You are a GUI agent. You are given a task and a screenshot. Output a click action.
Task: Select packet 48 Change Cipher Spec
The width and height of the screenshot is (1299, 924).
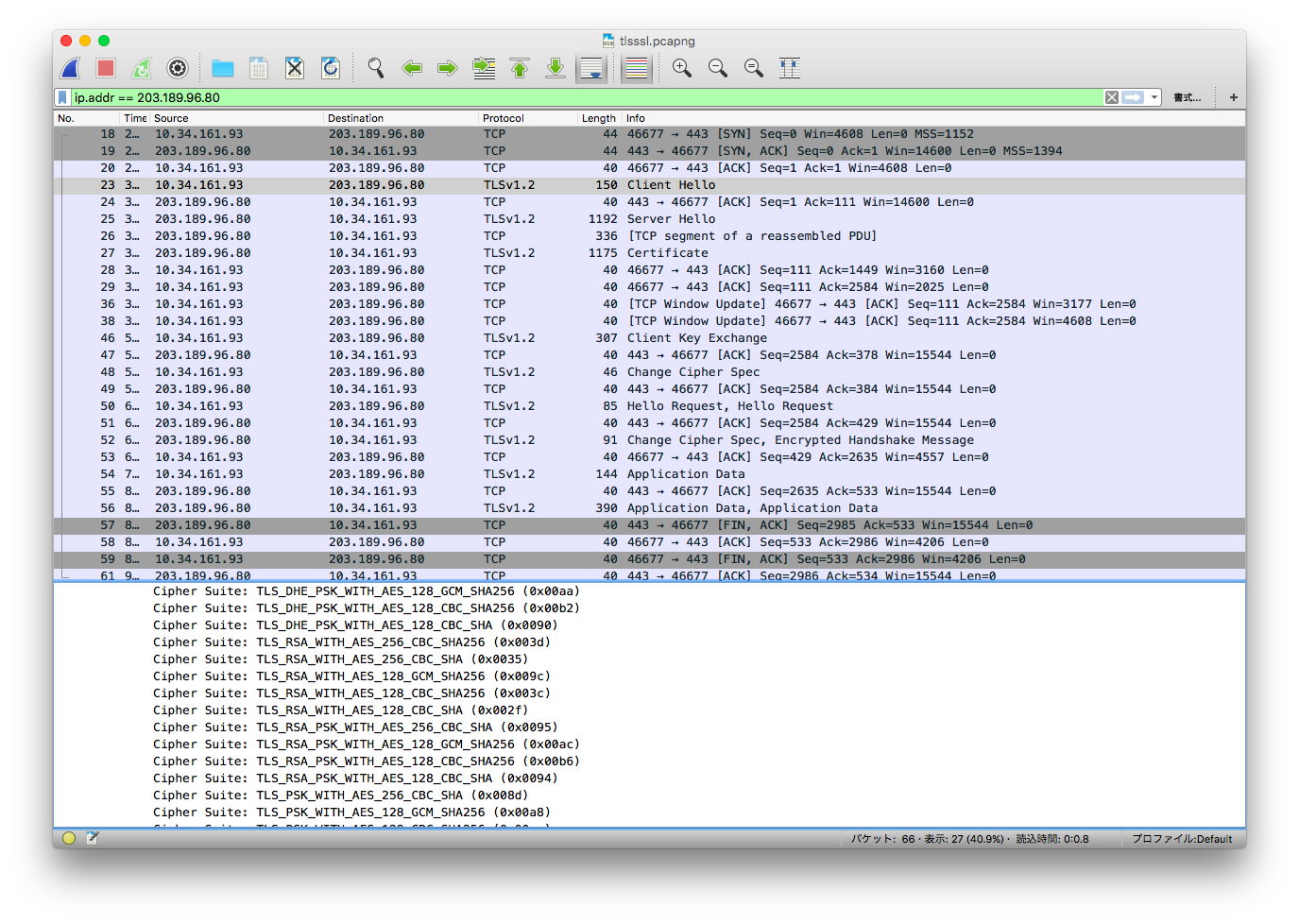click(649, 372)
